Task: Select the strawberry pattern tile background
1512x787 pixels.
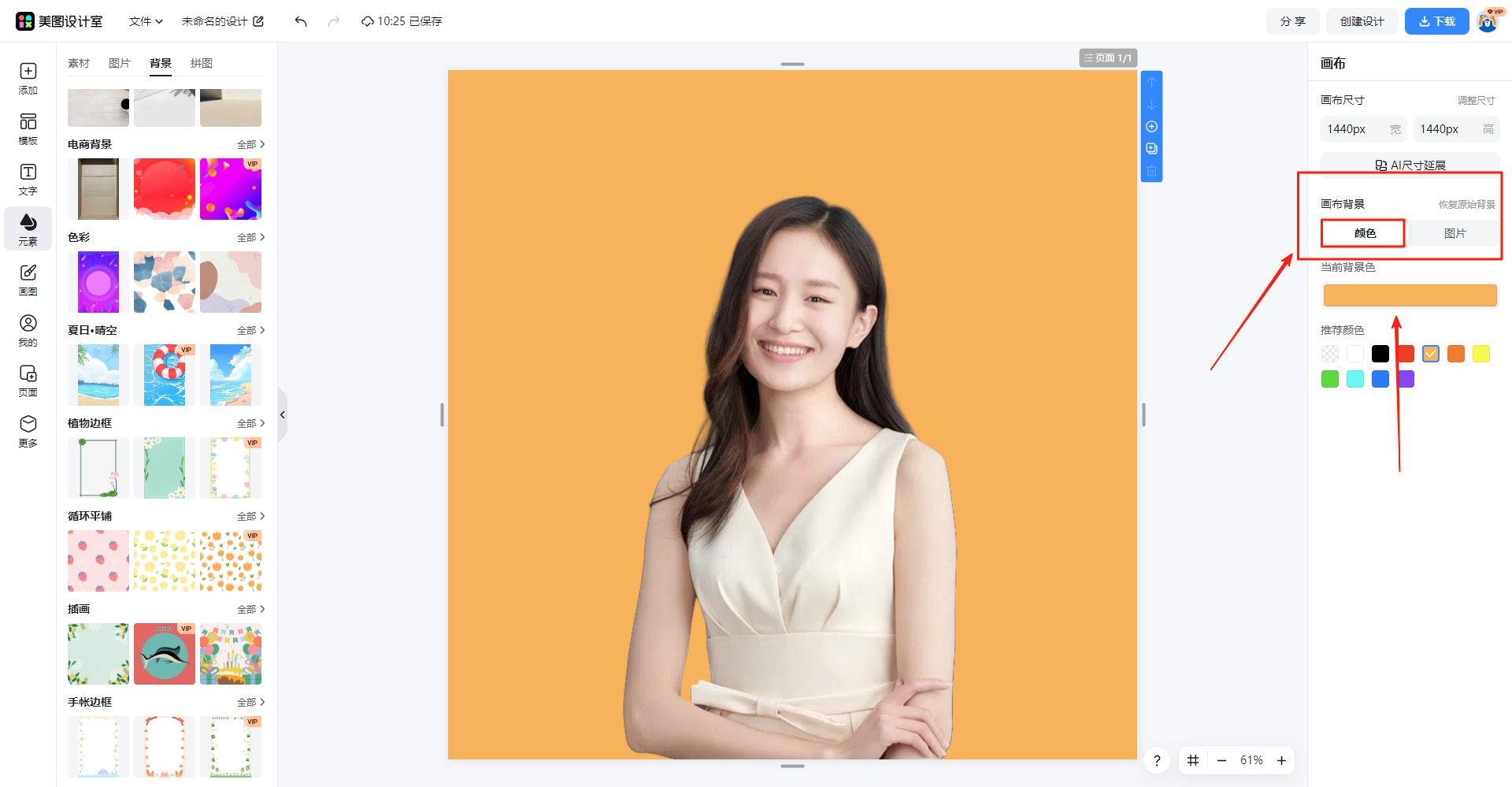Action: click(x=98, y=561)
